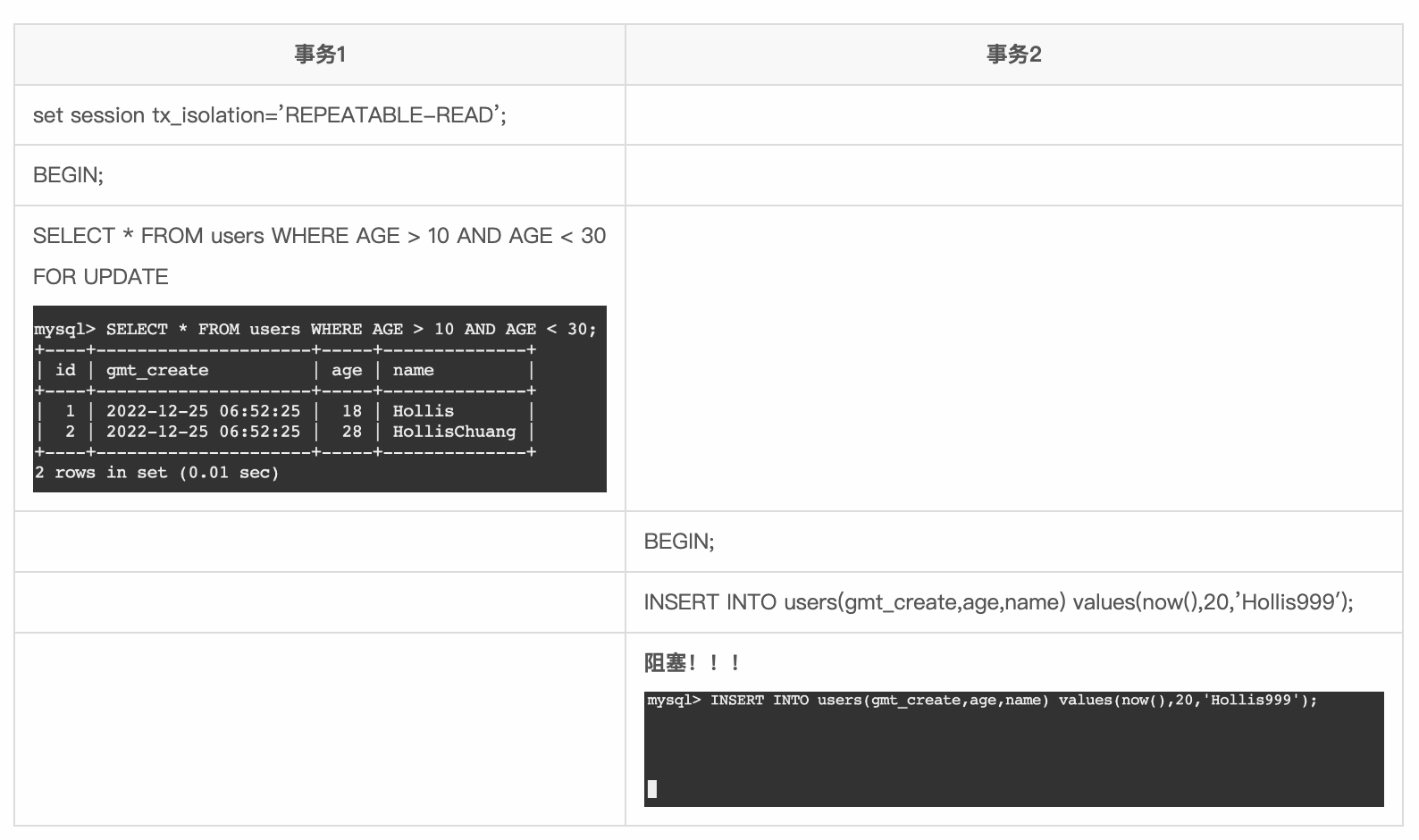Click the mysql> prompt in SELECT terminal
Image resolution: width=1419 pixels, height=840 pixels.
64,329
